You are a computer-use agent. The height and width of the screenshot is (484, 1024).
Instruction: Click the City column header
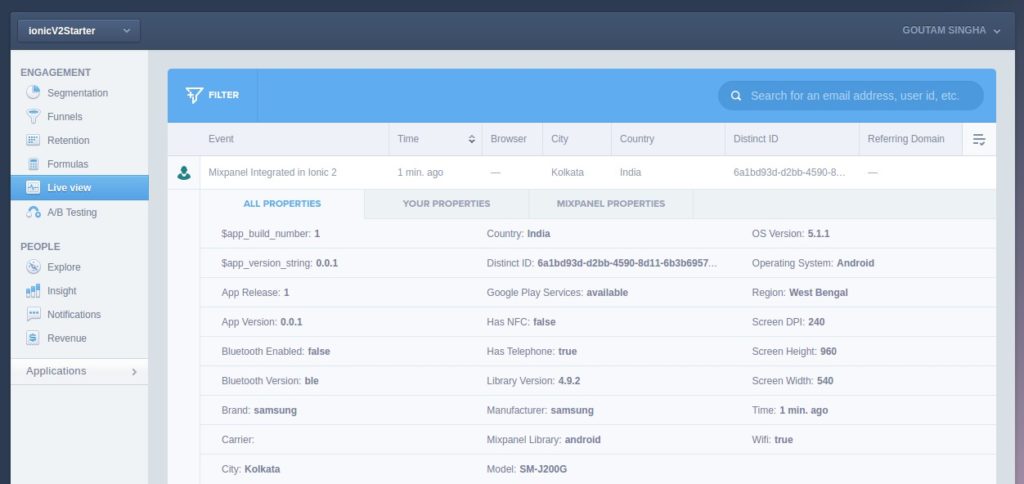(x=560, y=138)
